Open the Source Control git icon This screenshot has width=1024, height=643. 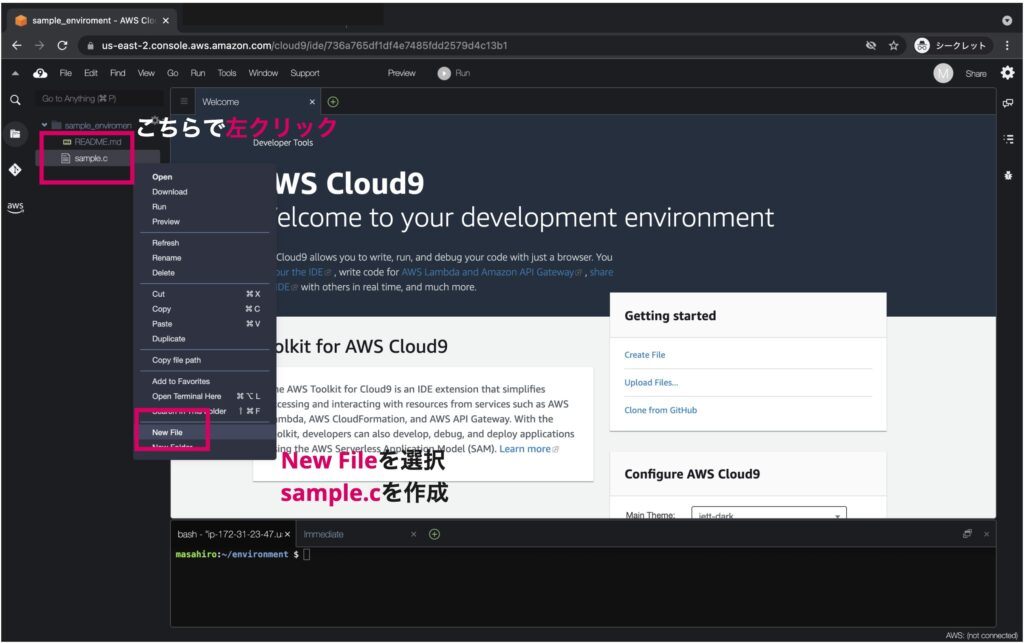click(15, 170)
